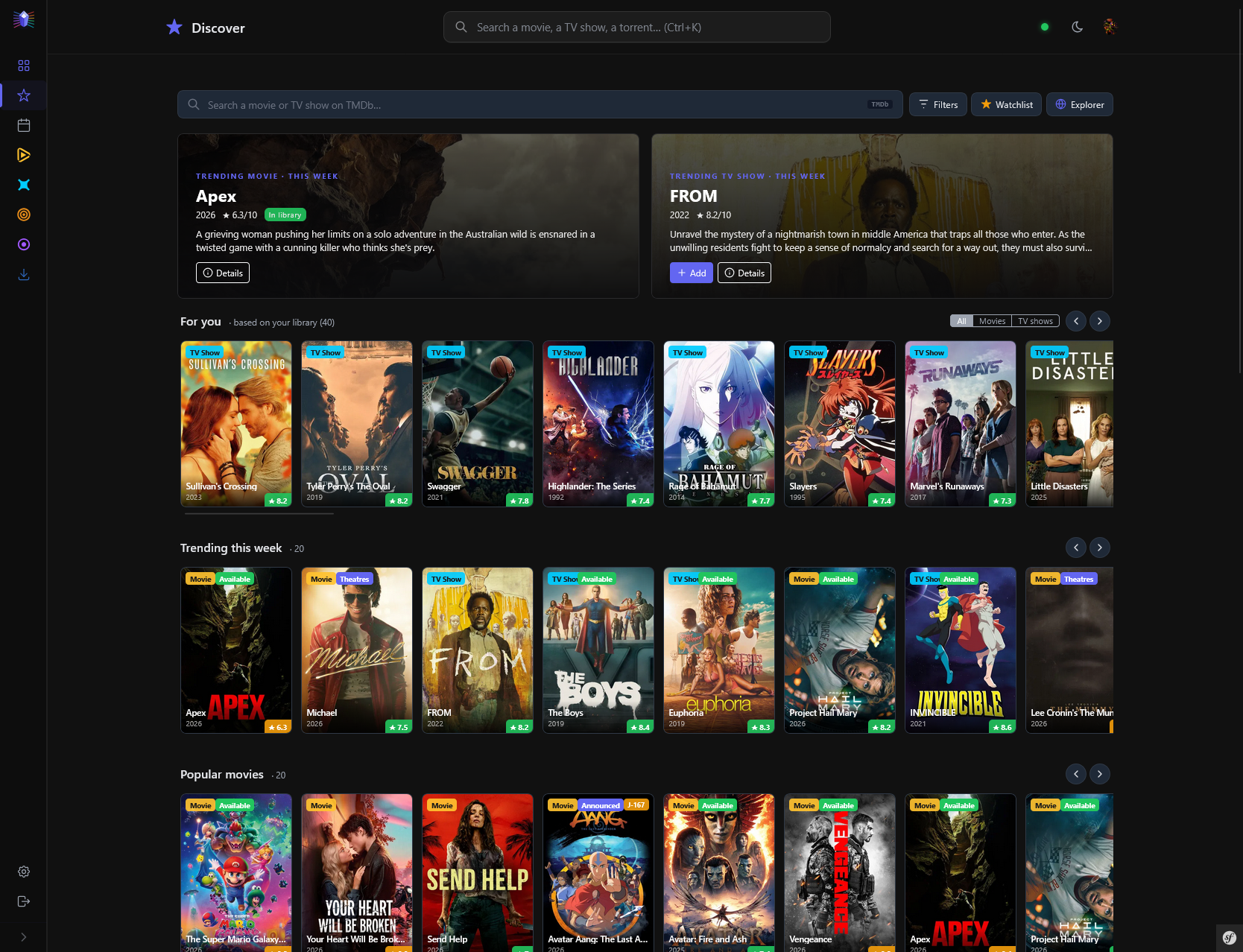The height and width of the screenshot is (952, 1243).
Task: Expand the sidebar with bottom chevron
Action: pos(24,937)
